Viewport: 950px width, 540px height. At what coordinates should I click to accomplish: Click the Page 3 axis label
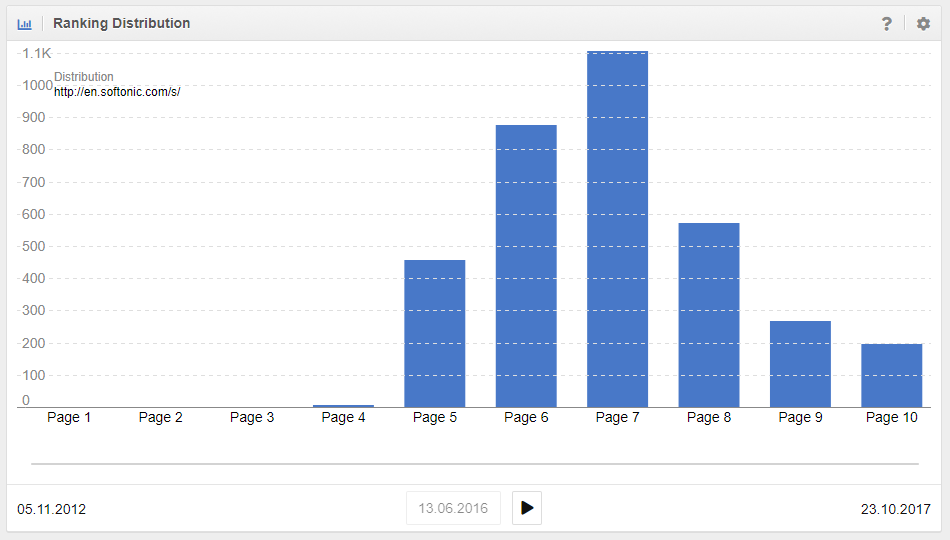click(252, 417)
